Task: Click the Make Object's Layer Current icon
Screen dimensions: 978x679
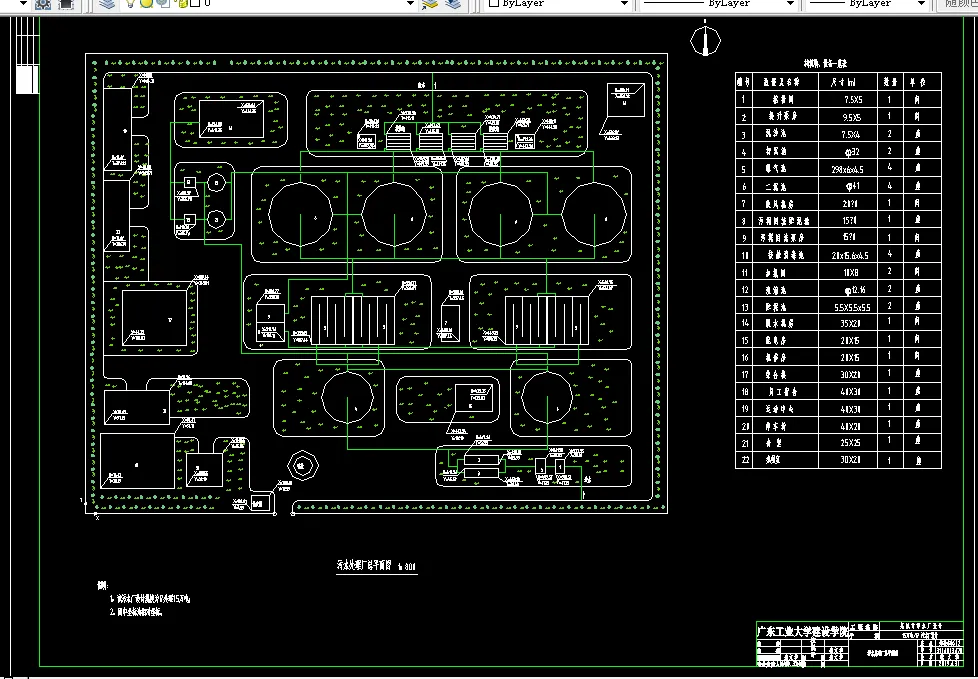Action: click(430, 4)
